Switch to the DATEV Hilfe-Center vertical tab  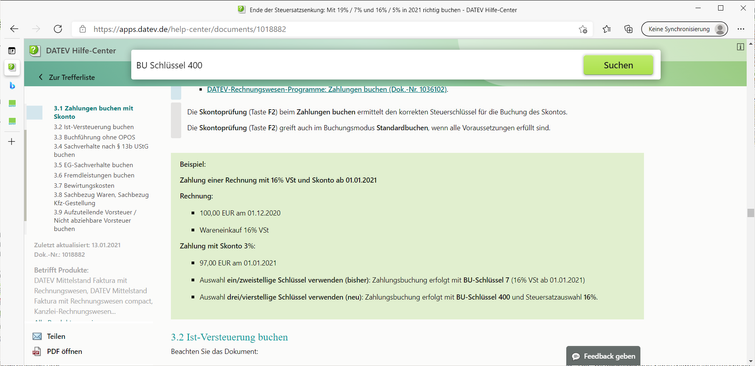coord(12,67)
